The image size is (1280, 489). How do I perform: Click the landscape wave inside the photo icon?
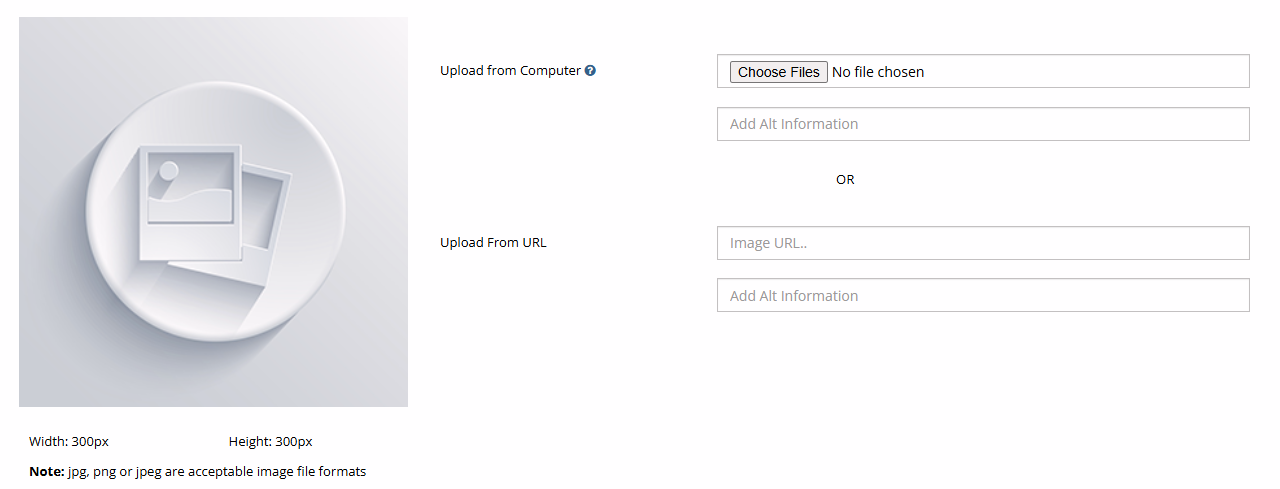tap(190, 202)
